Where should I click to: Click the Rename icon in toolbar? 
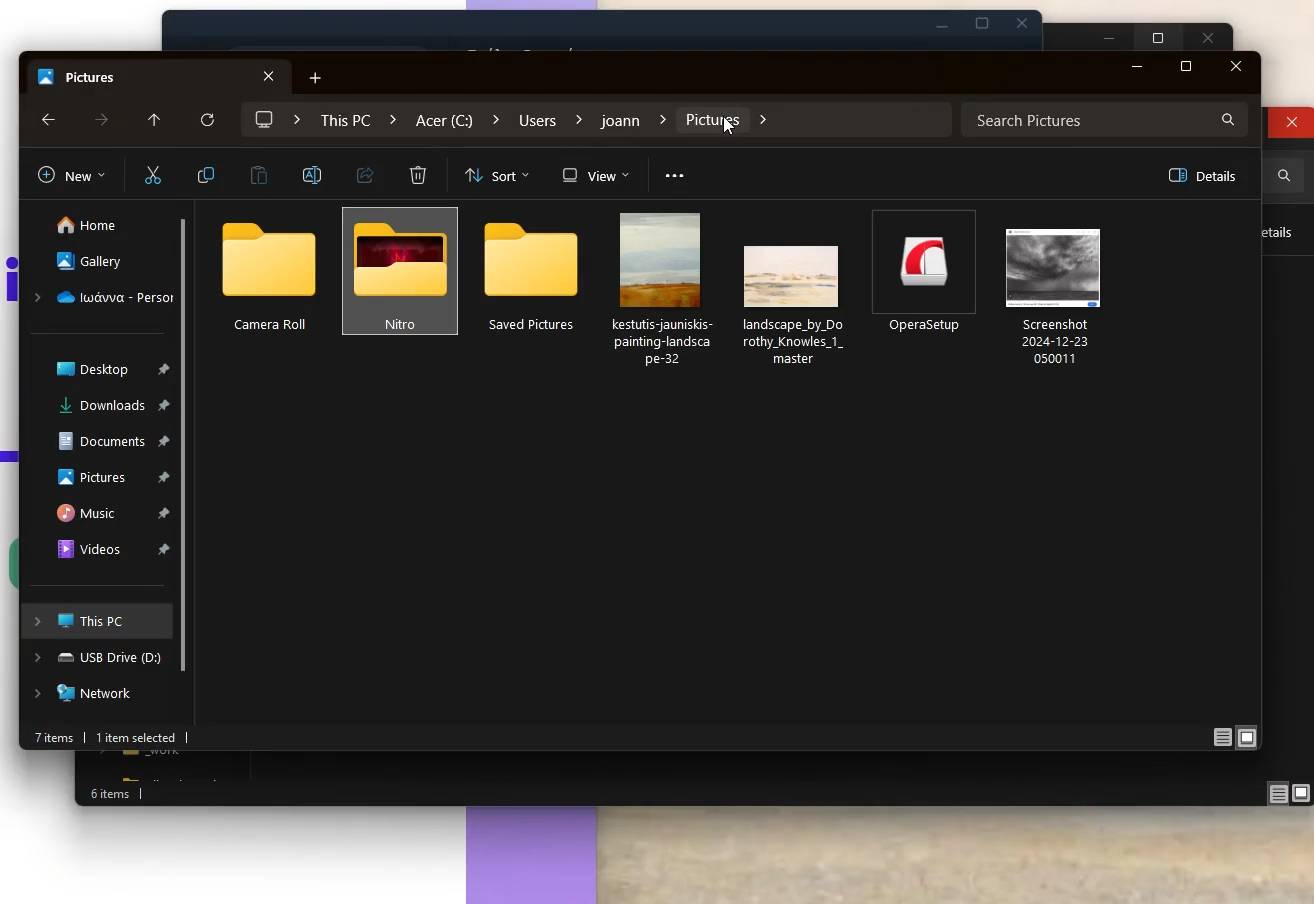tap(312, 176)
